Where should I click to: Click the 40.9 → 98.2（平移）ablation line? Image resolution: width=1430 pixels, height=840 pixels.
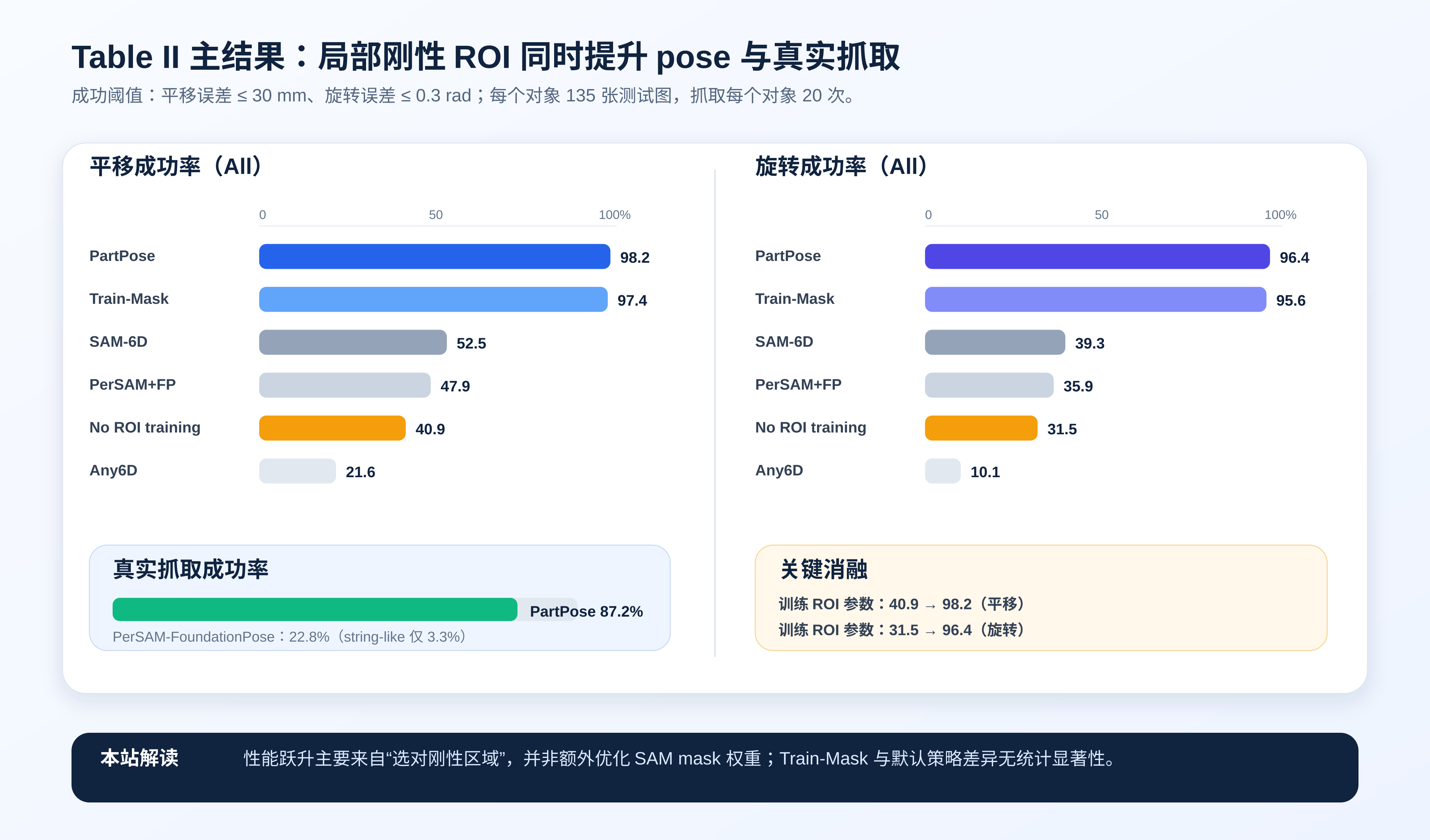[x=901, y=604]
